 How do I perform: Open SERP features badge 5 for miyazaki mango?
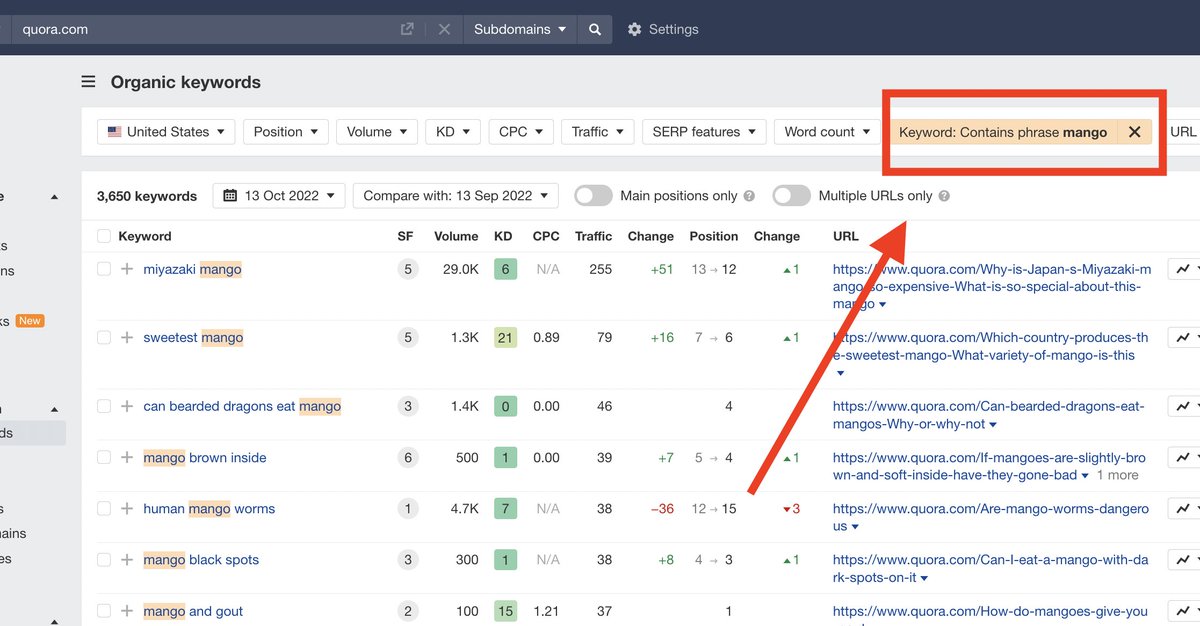(x=407, y=269)
